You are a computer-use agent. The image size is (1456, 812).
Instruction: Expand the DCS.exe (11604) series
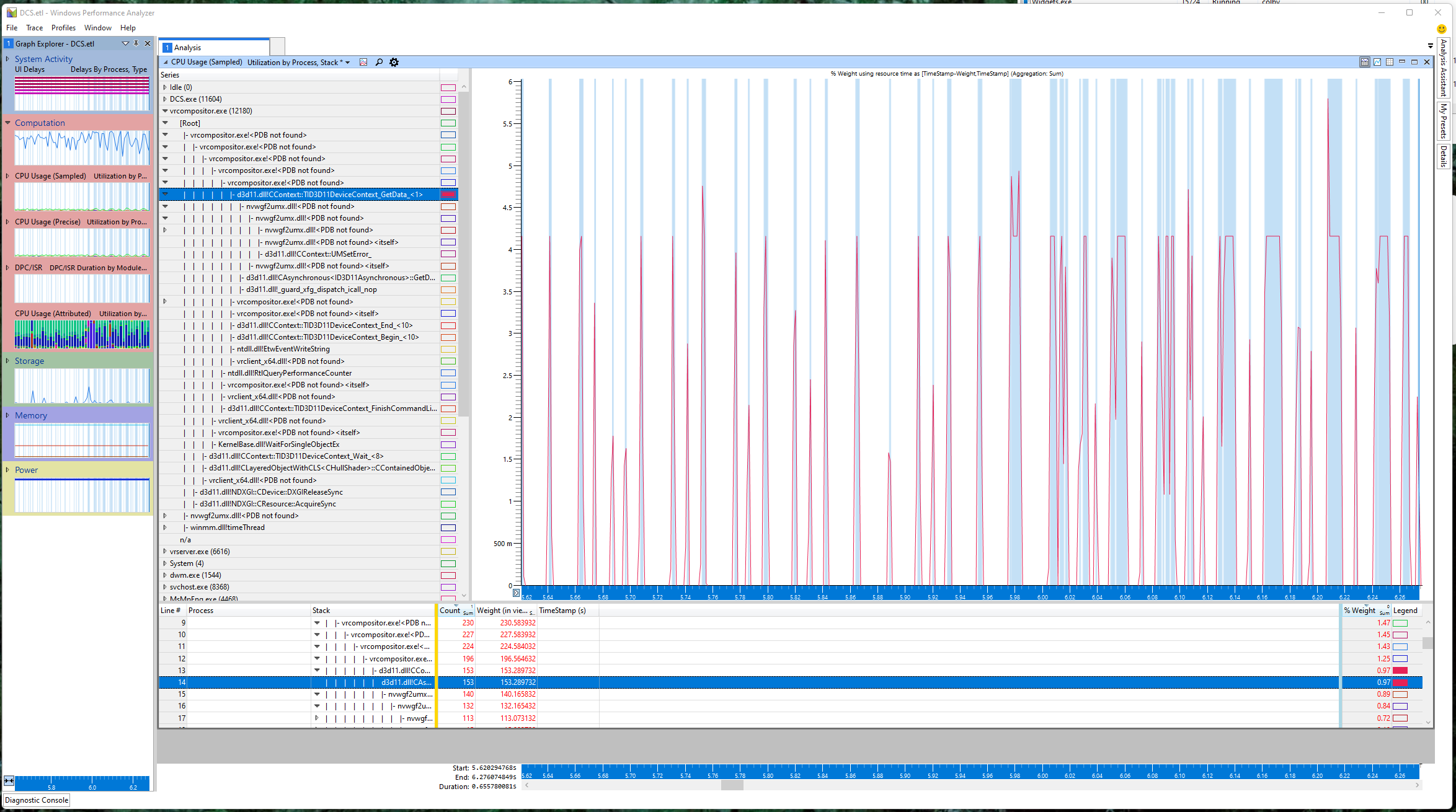(165, 99)
